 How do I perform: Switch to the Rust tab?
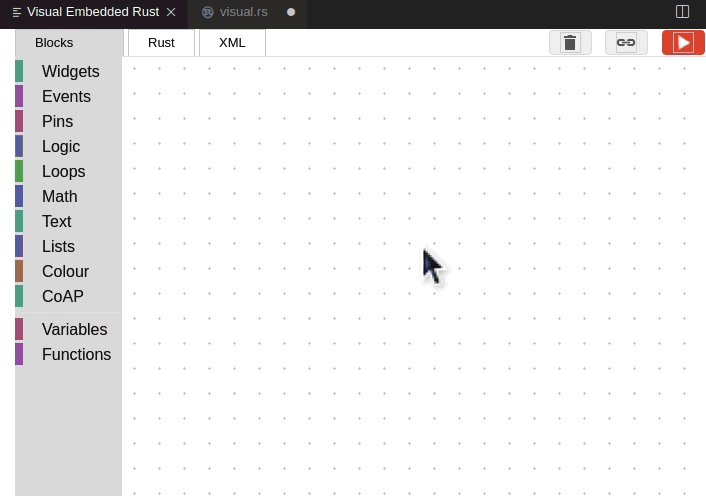(x=161, y=42)
